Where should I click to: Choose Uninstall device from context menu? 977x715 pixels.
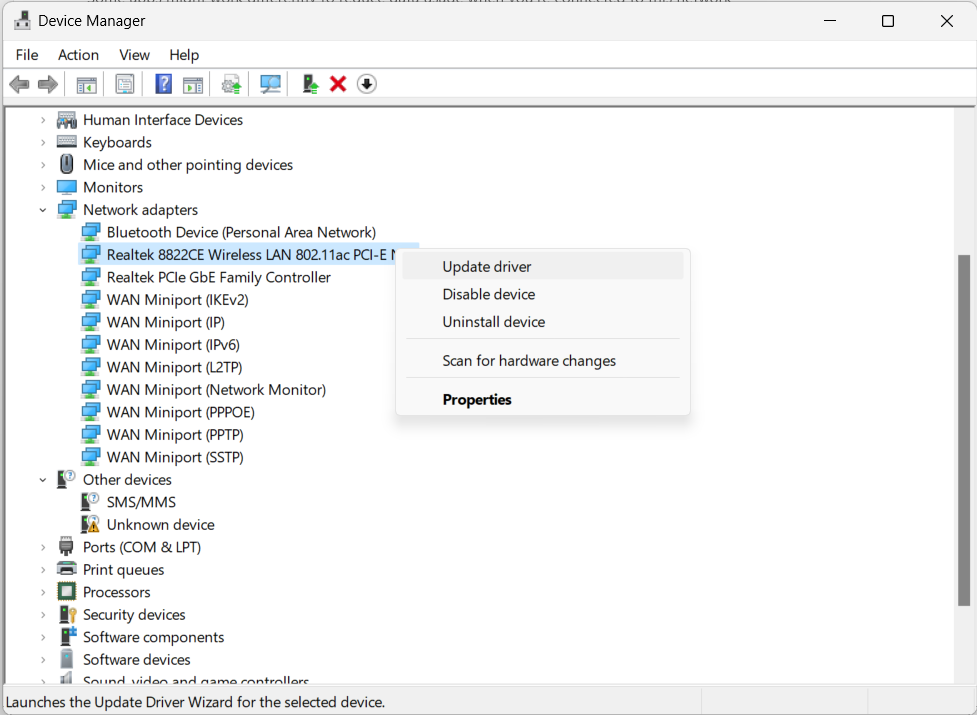pyautogui.click(x=494, y=322)
